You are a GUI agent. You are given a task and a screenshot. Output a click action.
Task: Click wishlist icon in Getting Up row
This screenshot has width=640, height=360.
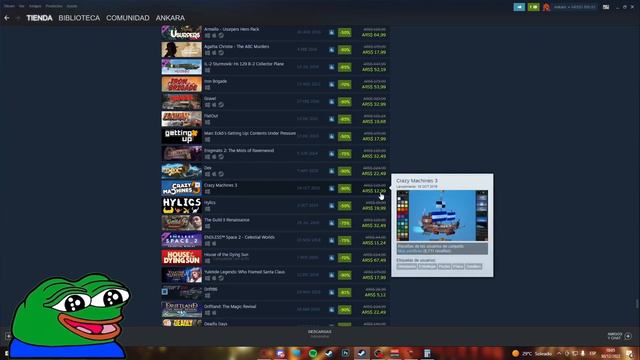point(331,136)
